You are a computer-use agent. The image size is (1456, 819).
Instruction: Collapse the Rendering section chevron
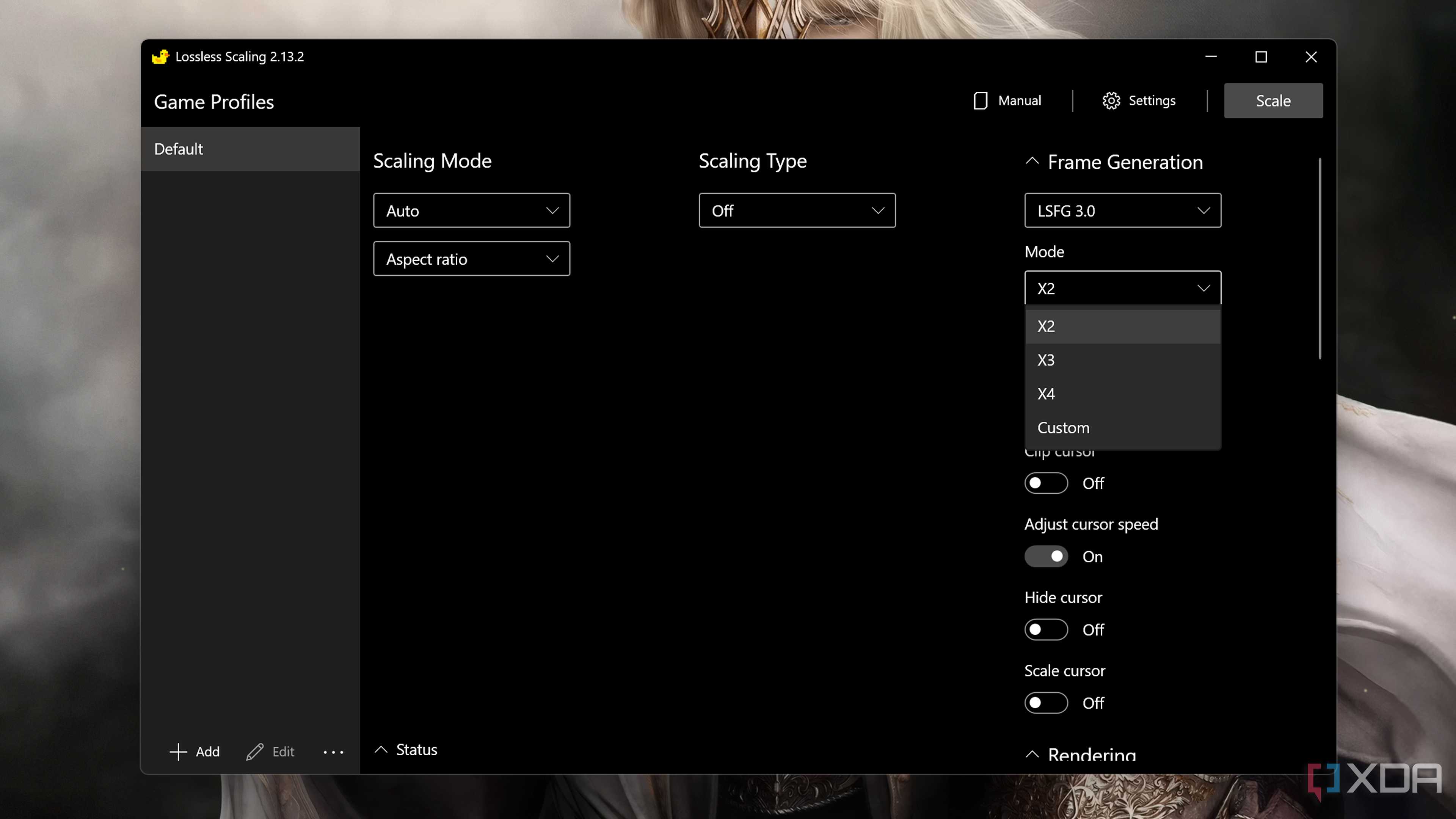coord(1032,755)
